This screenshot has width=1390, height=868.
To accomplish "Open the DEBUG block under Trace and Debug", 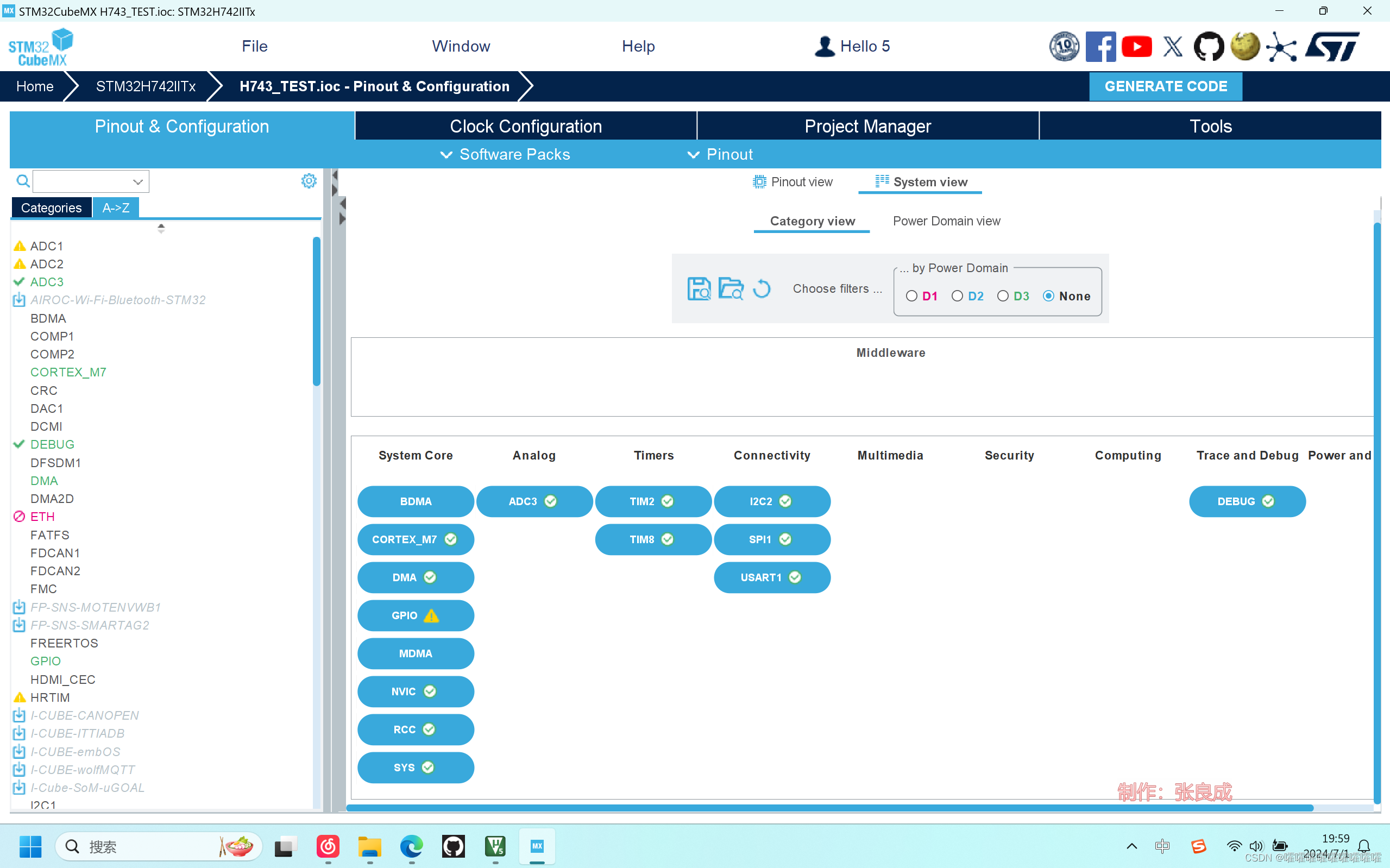I will pos(1247,501).
